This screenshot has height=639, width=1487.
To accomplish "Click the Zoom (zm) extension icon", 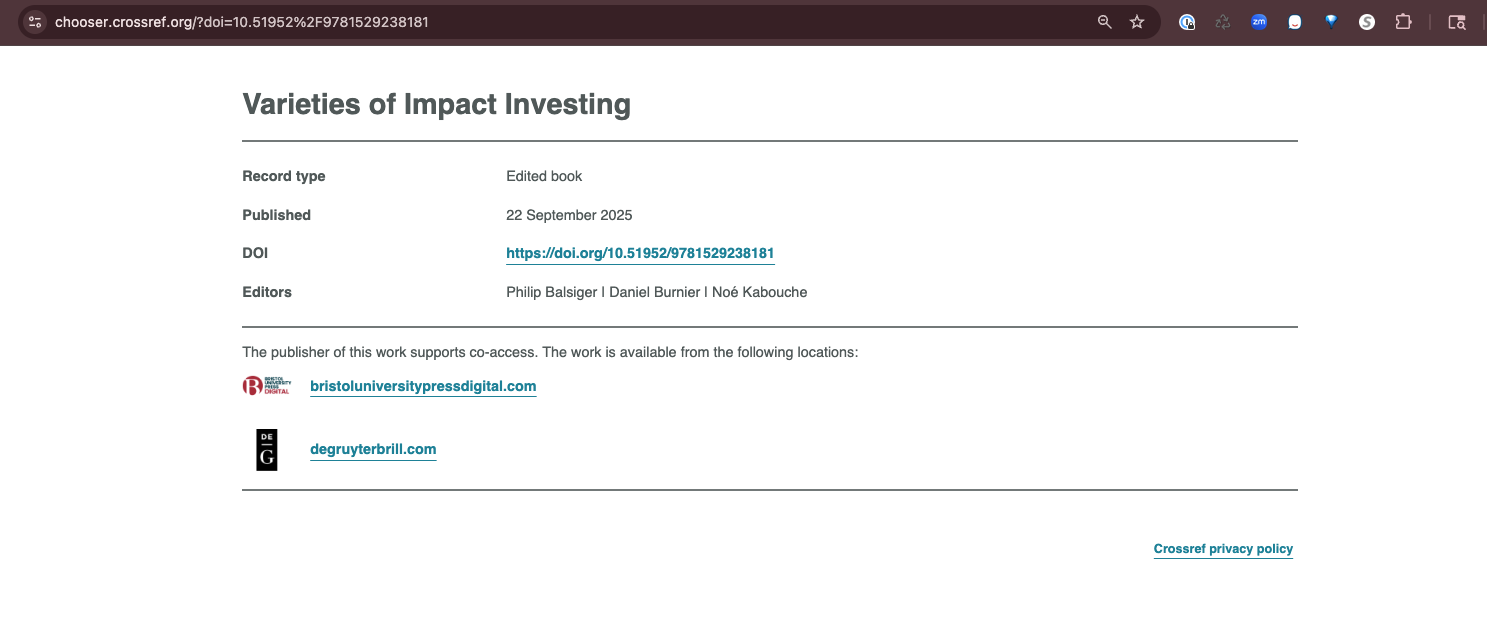I will click(x=1259, y=22).
